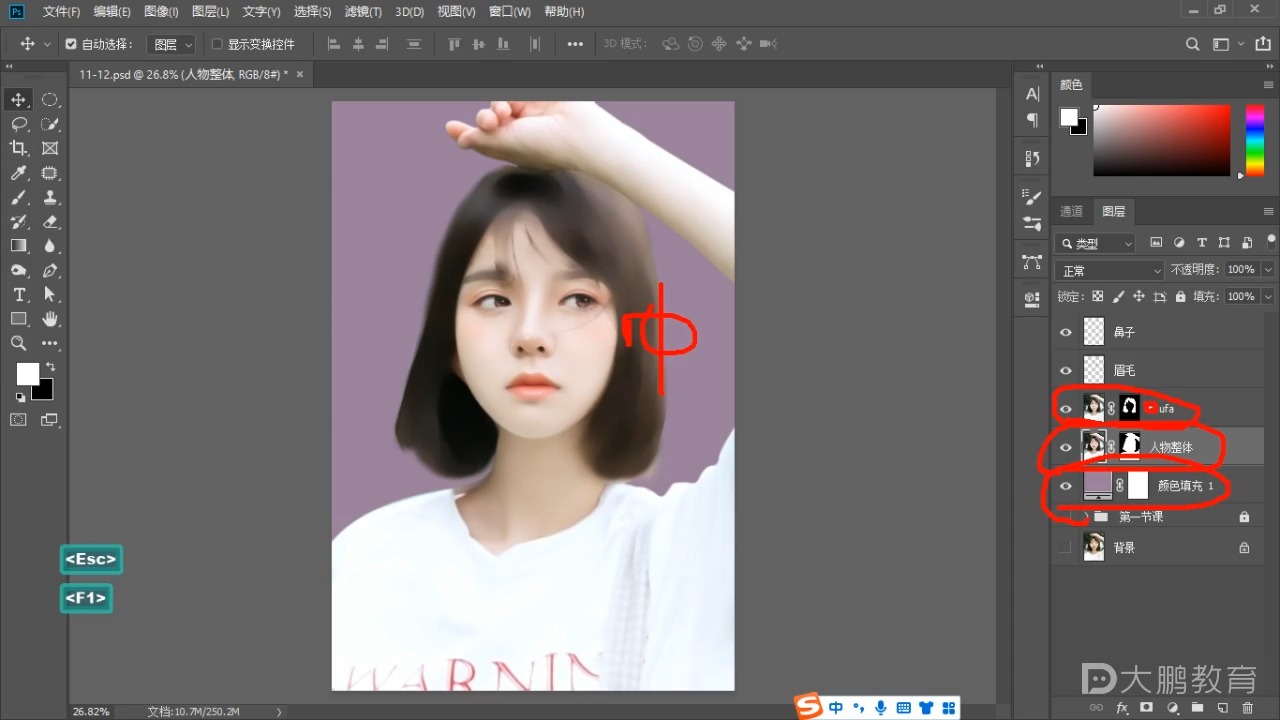Open the Paragraph panel icon

pos(1033,120)
